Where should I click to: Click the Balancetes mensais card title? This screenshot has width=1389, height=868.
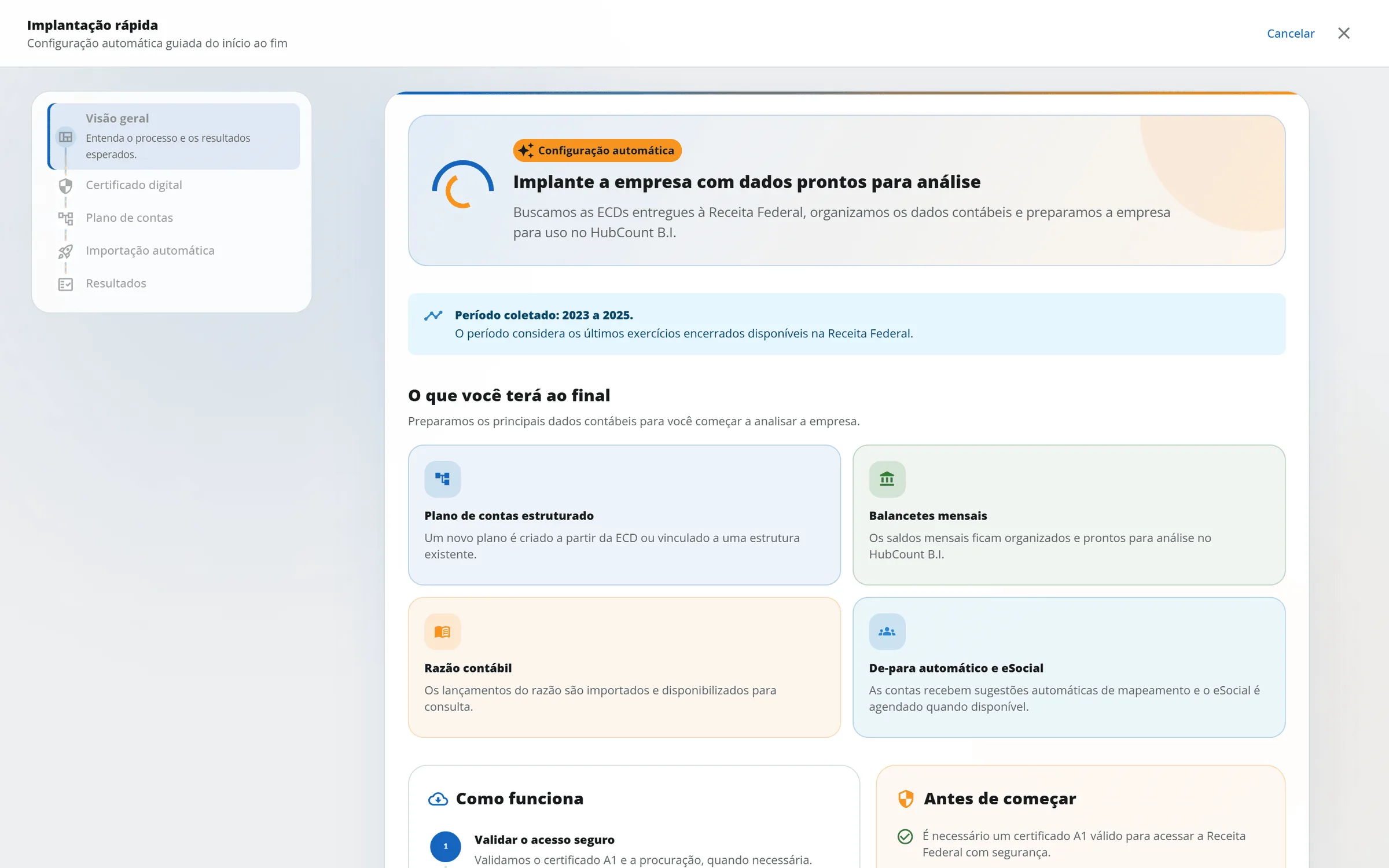coord(928,516)
